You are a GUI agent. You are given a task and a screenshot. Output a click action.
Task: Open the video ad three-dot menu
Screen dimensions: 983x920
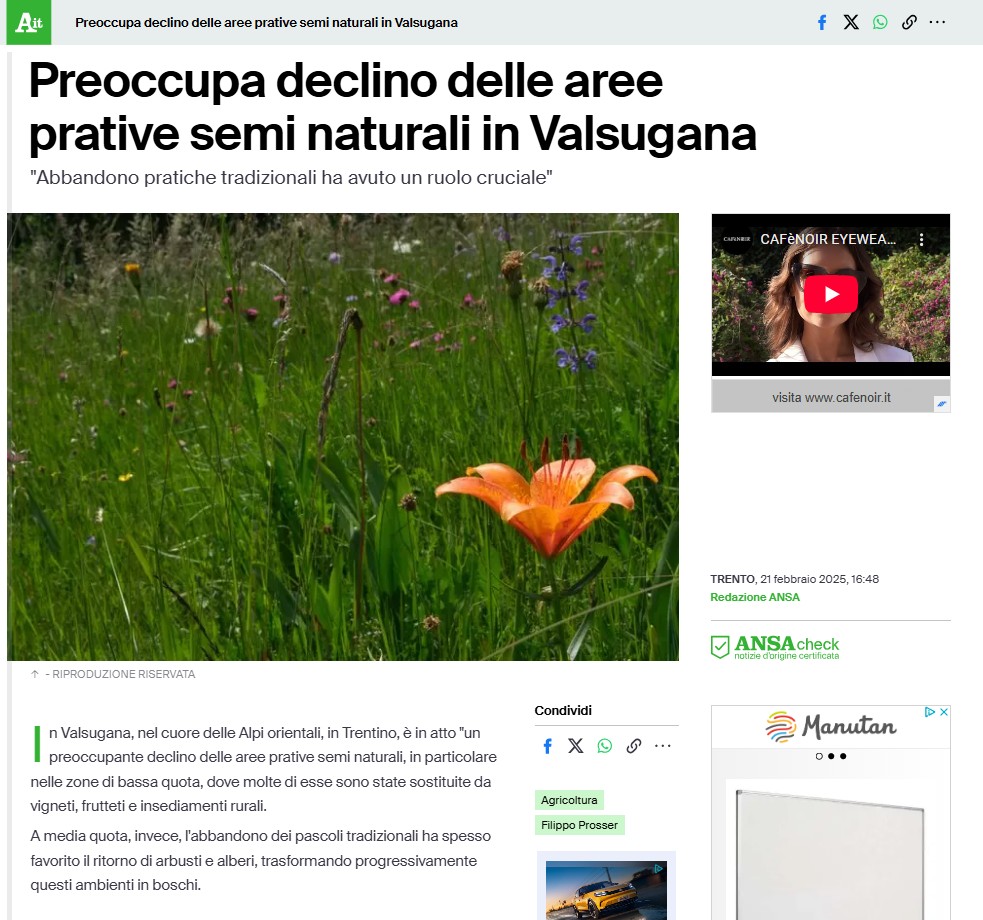[922, 239]
